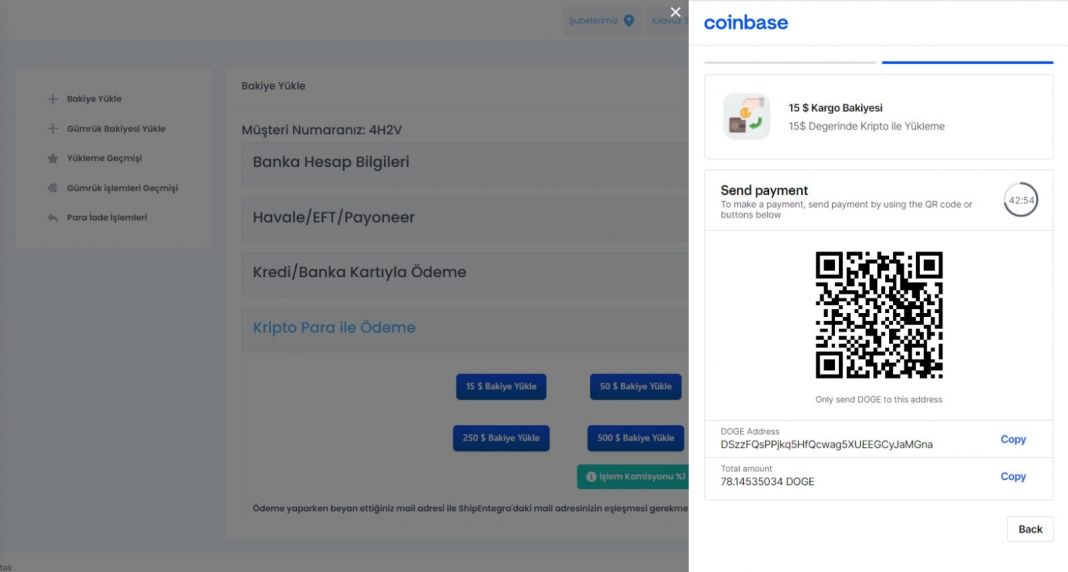Copy the total DOGE amount
This screenshot has width=1068, height=572.
pos(1013,476)
